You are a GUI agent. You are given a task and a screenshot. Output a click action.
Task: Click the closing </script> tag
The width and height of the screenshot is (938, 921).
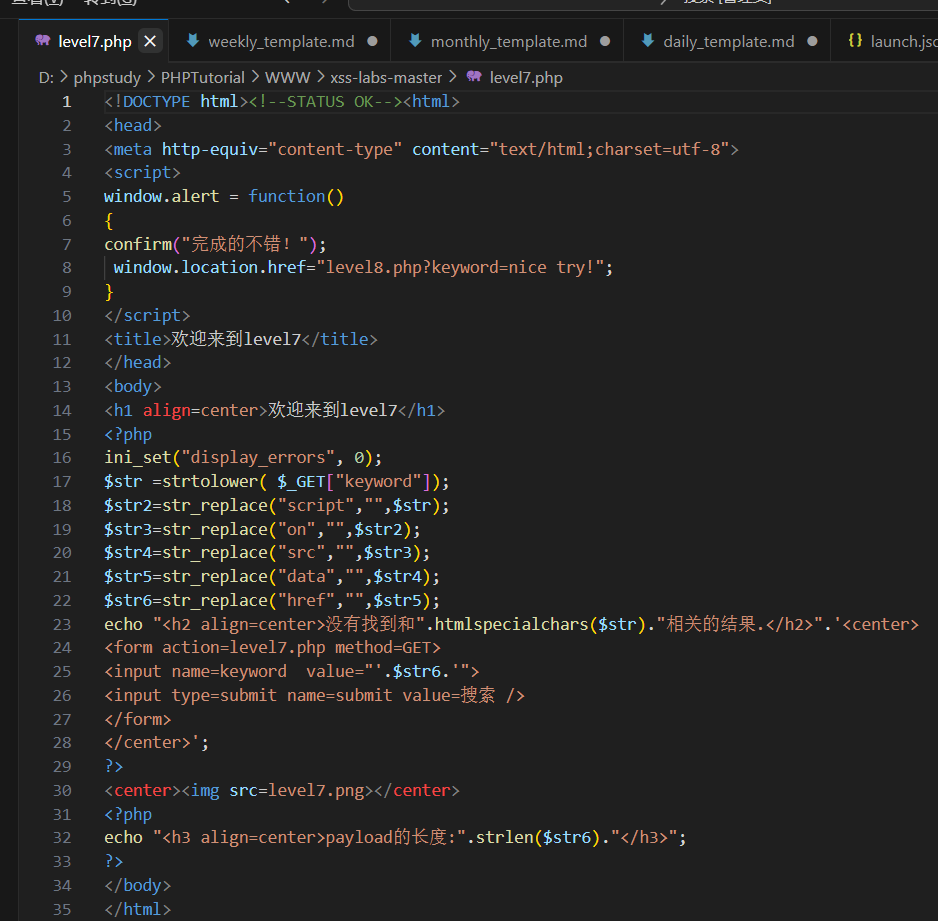147,316
